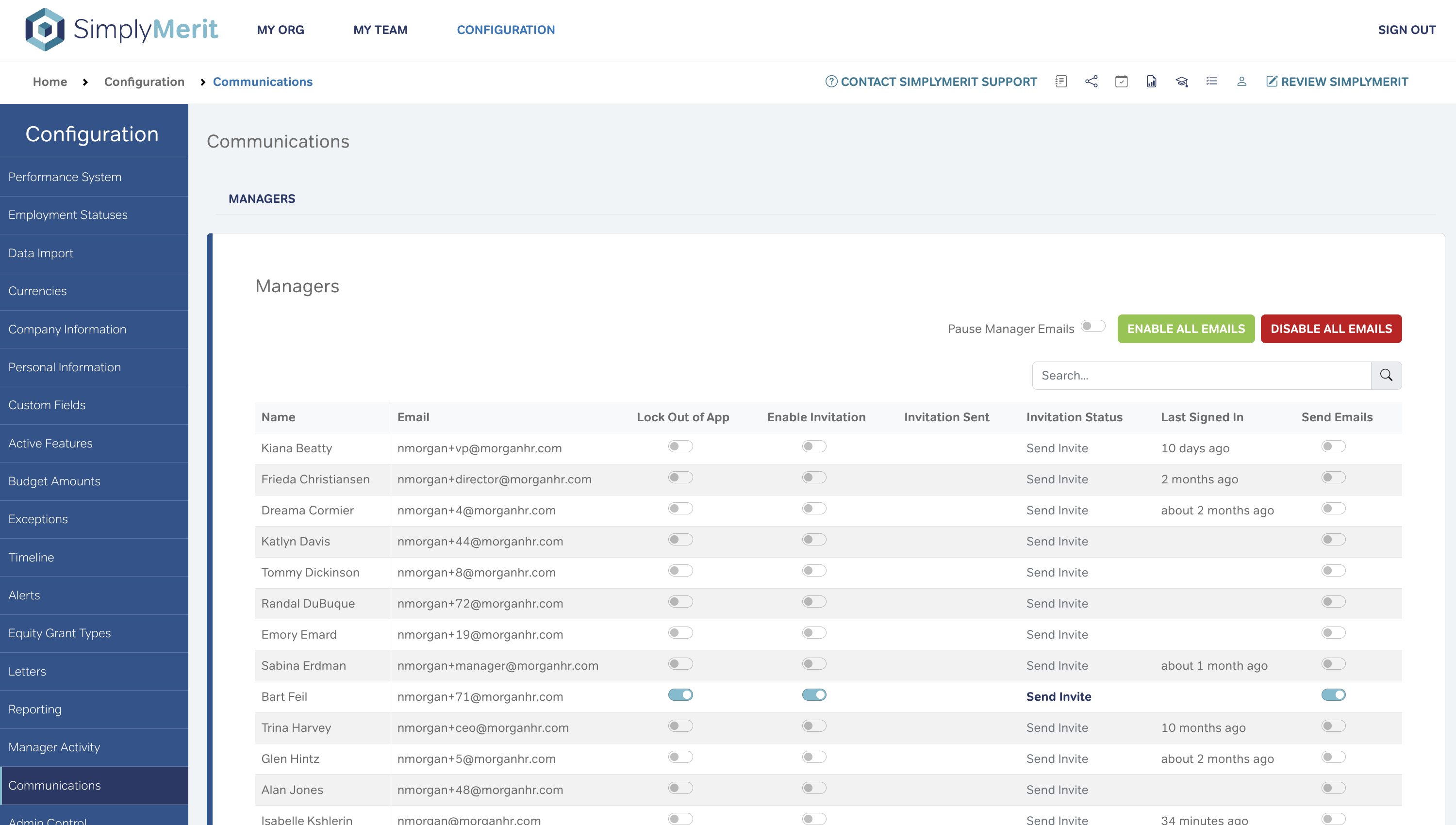1456x825 pixels.
Task: Click the SimplyMerit cube logo
Action: pyautogui.click(x=45, y=30)
